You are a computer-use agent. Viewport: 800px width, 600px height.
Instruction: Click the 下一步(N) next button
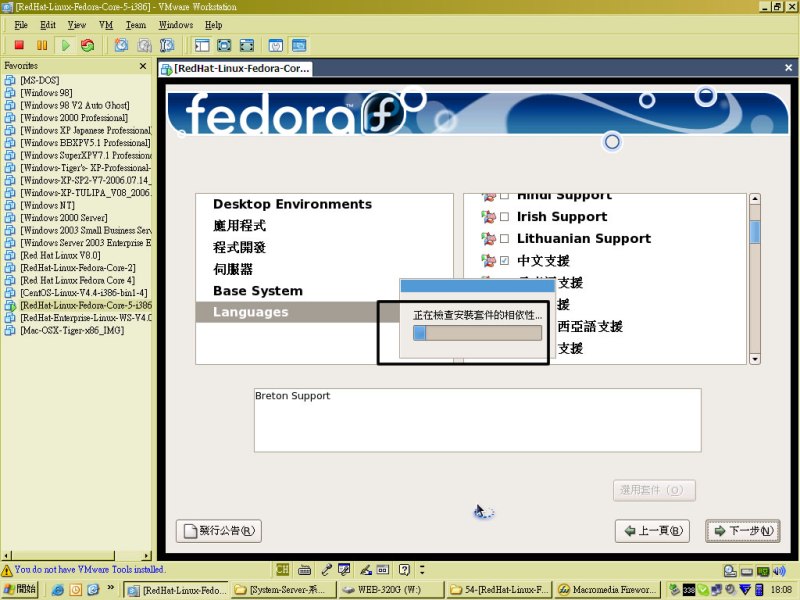[743, 531]
